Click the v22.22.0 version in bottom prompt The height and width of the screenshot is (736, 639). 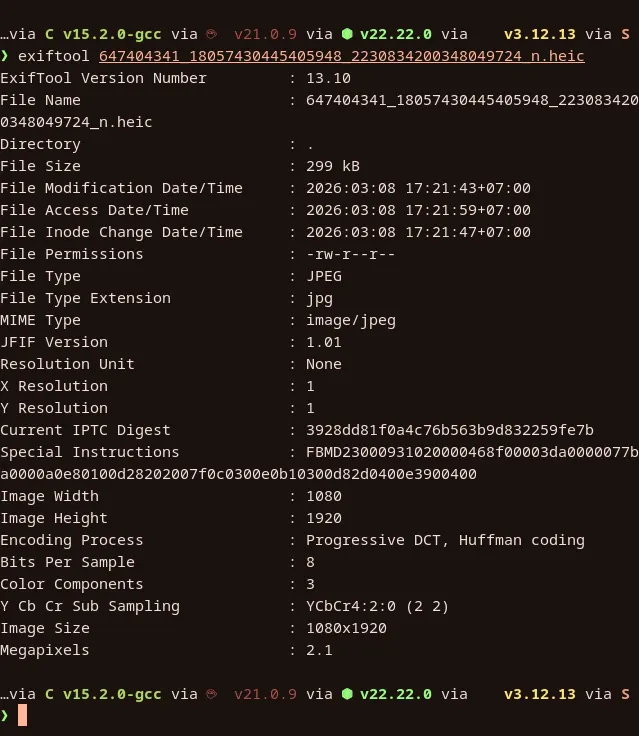[396, 694]
